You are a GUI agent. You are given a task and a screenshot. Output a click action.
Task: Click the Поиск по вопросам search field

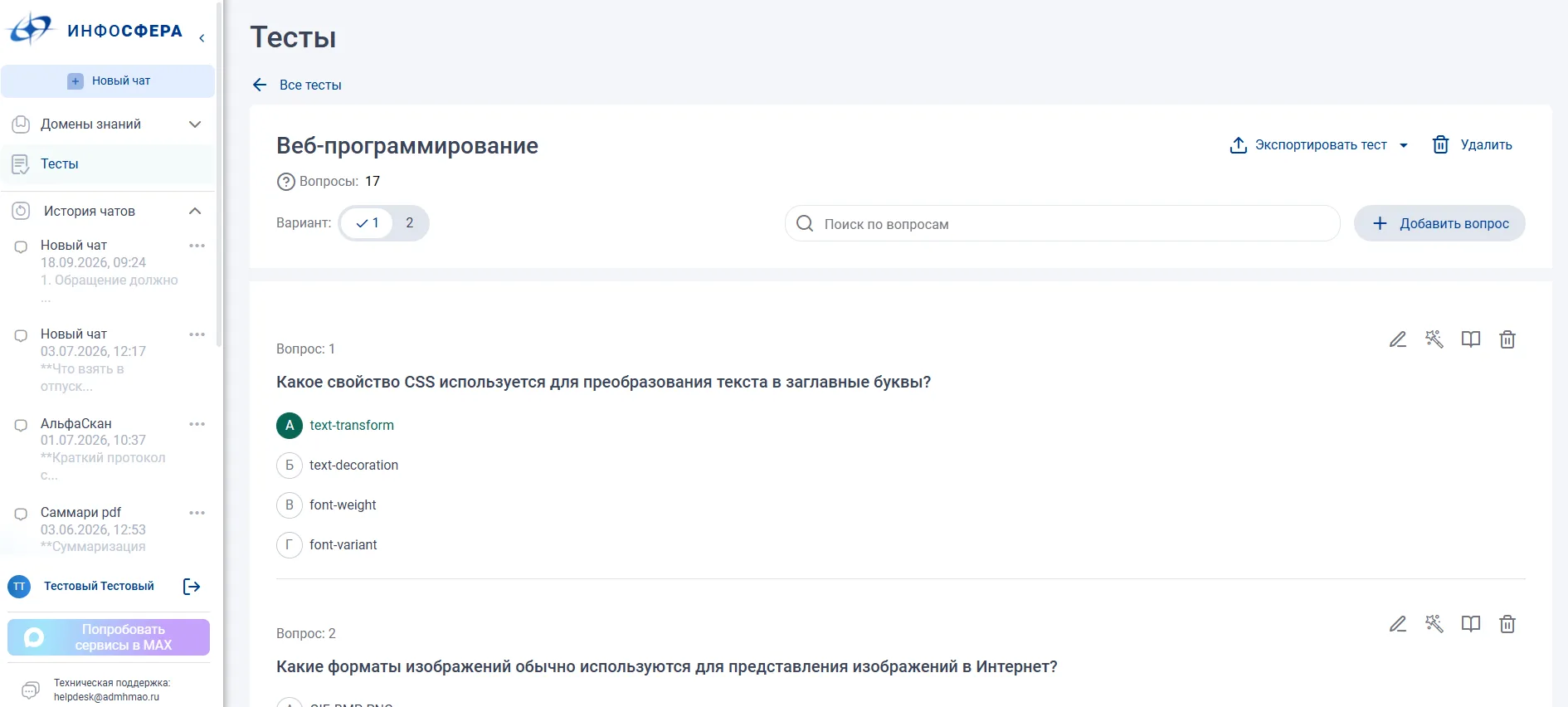(x=1063, y=223)
